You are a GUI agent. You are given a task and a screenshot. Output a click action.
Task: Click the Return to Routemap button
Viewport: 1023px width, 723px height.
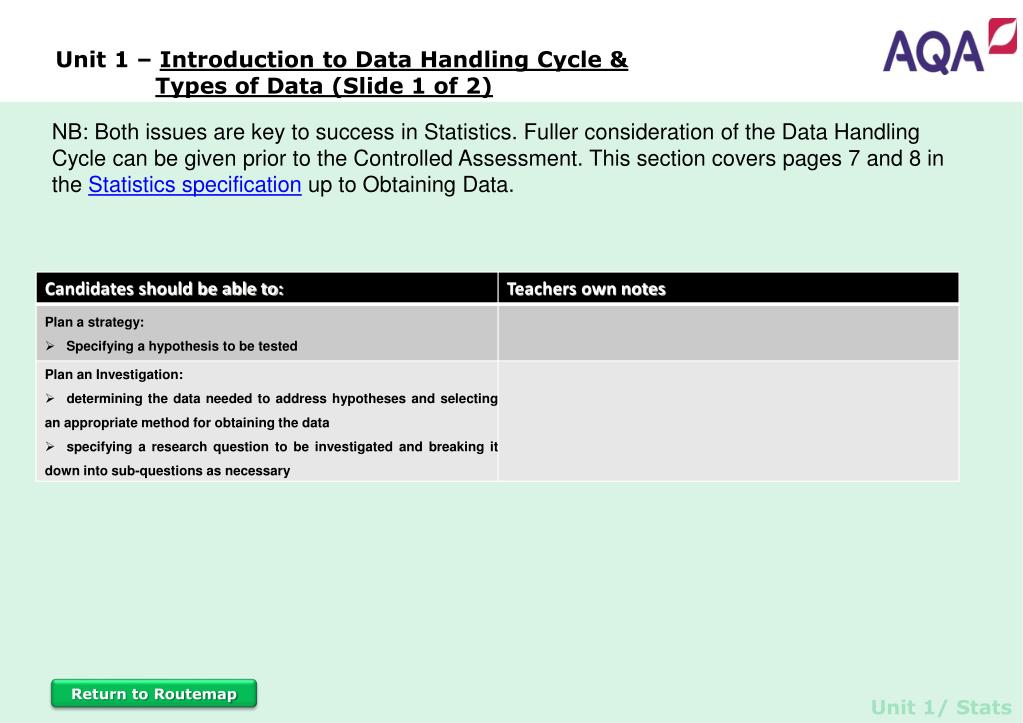point(154,694)
